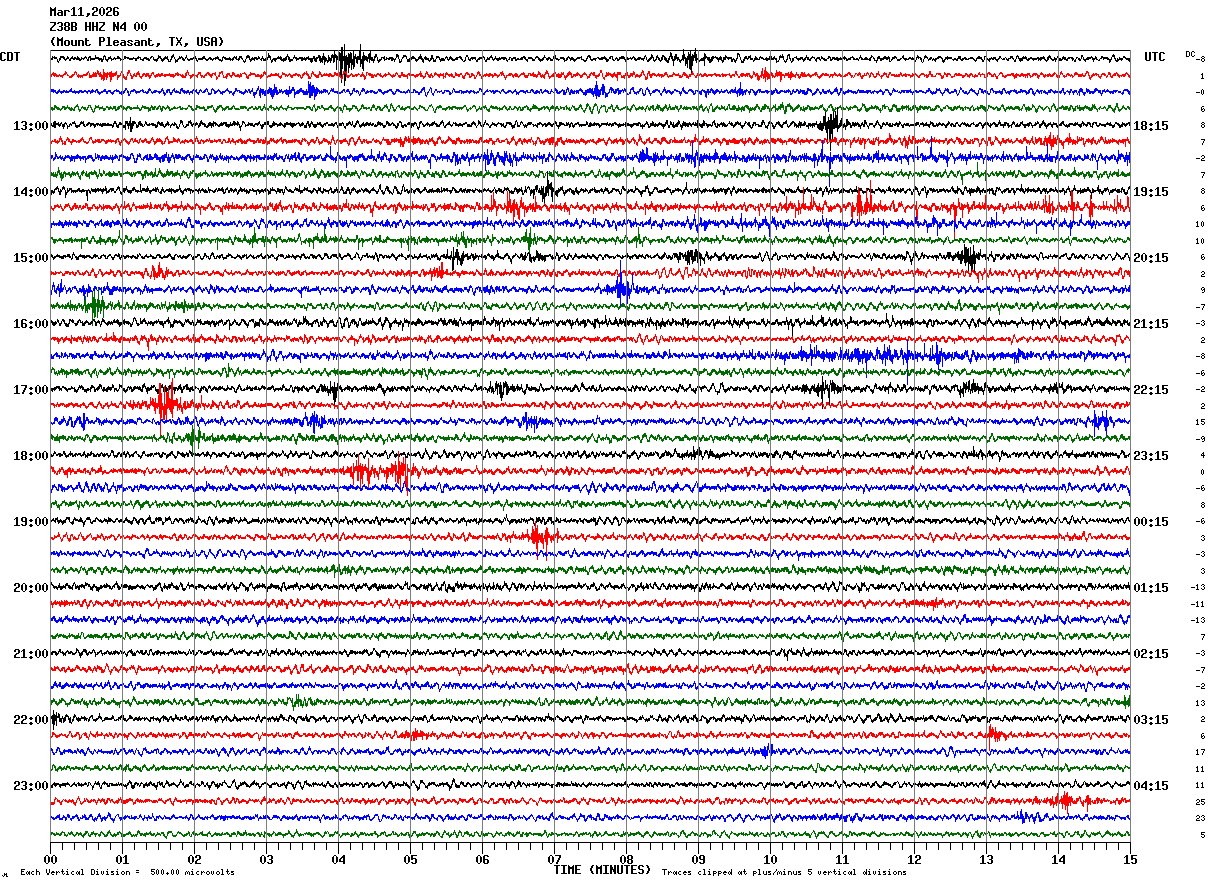Click the 19:15 UTC time label
1210x886 pixels.
click(1151, 192)
